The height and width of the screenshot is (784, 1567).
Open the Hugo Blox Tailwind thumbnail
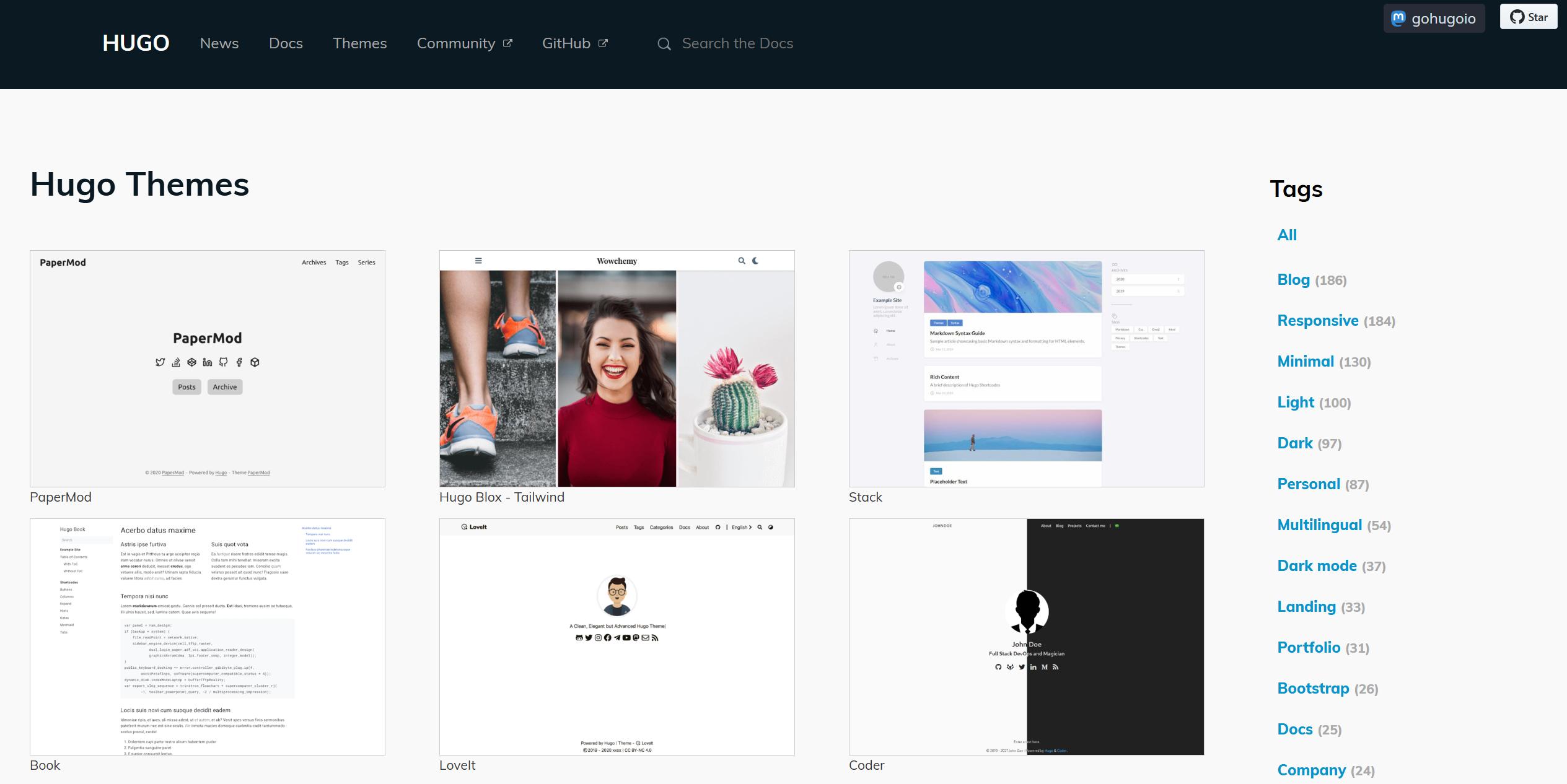617,368
